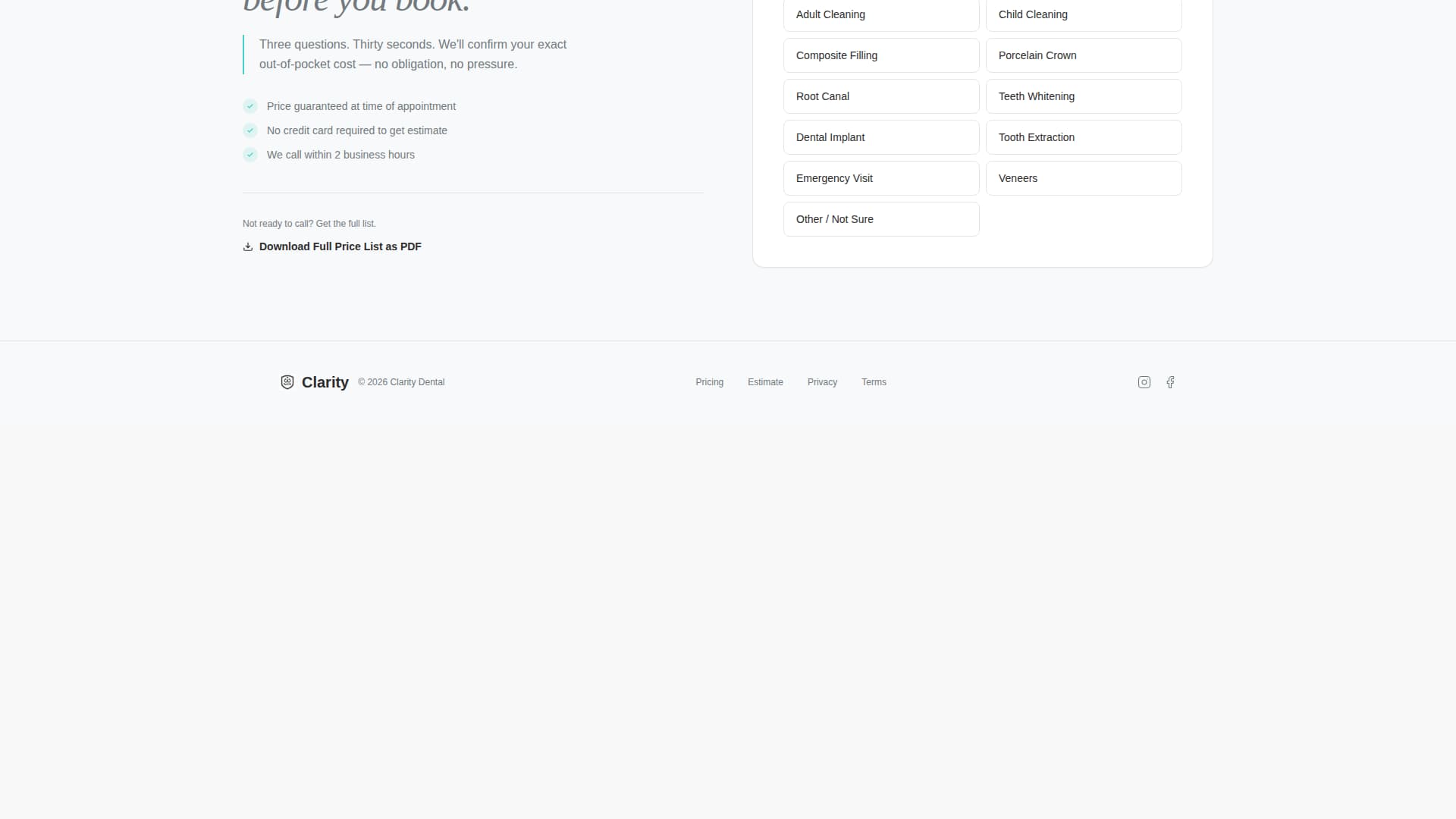
Task: Open the Facebook icon in footer
Action: click(x=1170, y=382)
